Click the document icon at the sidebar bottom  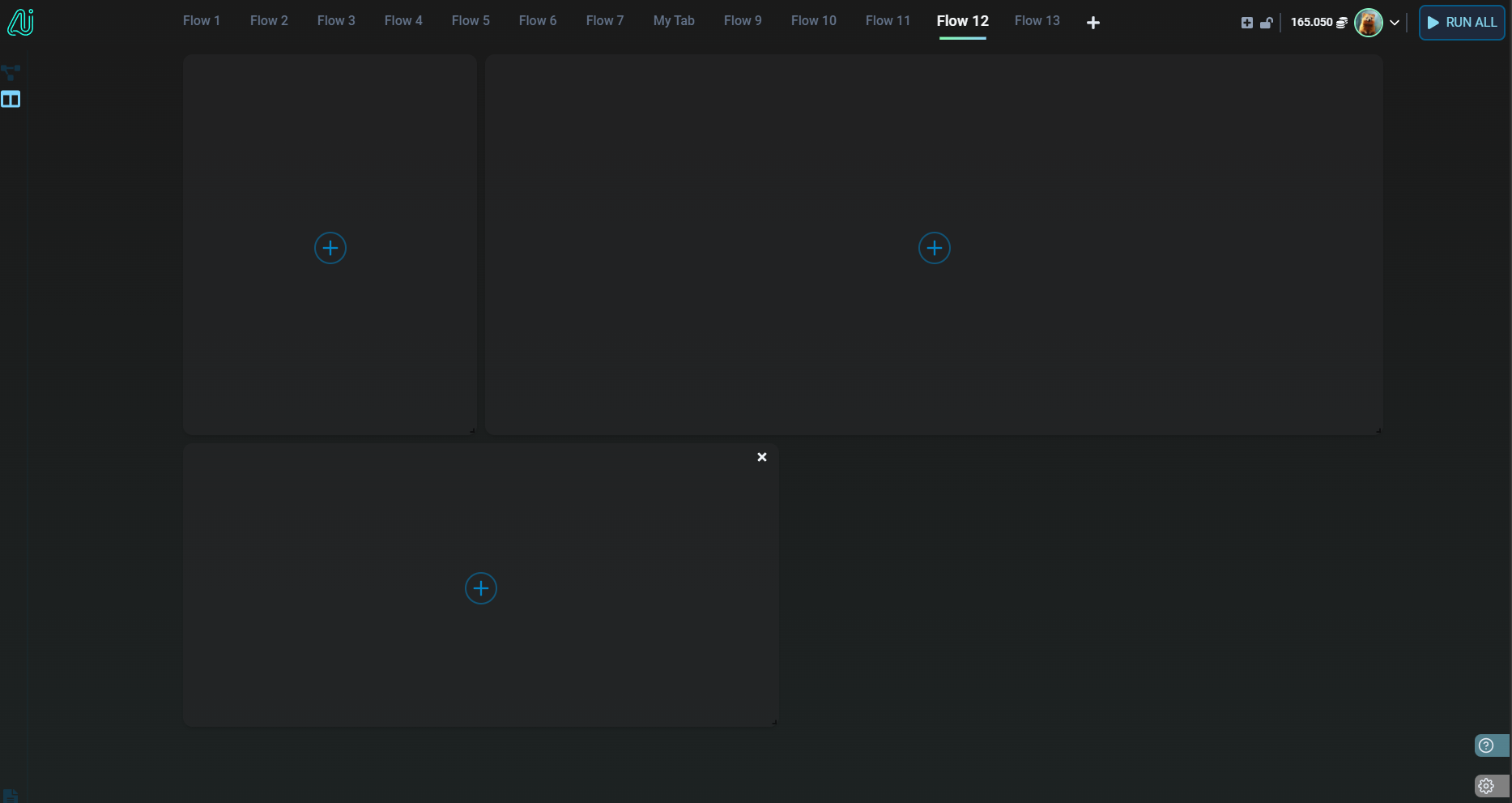(x=10, y=796)
